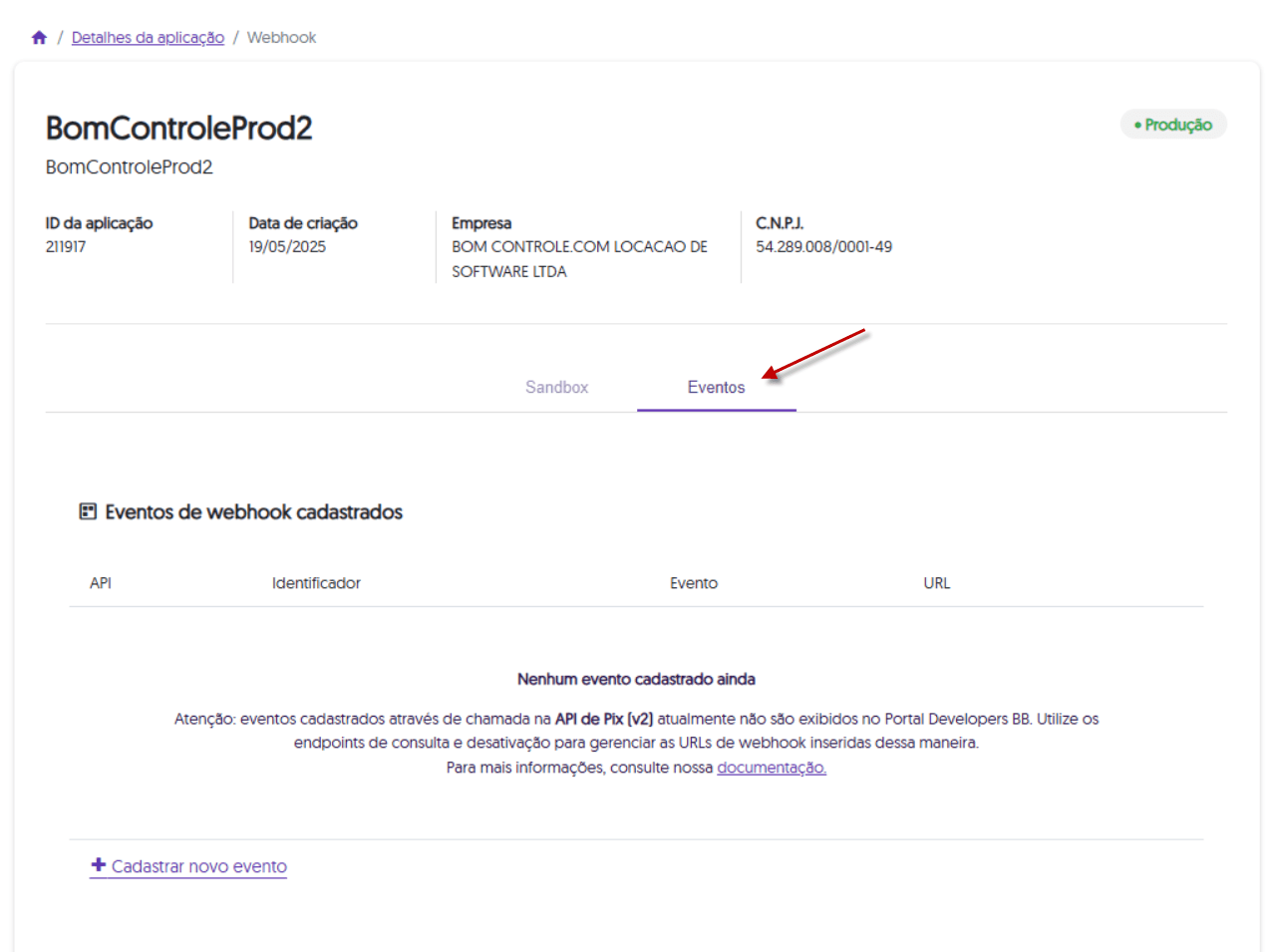
Task: Go to home via house breadcrumb icon
Action: 39,37
